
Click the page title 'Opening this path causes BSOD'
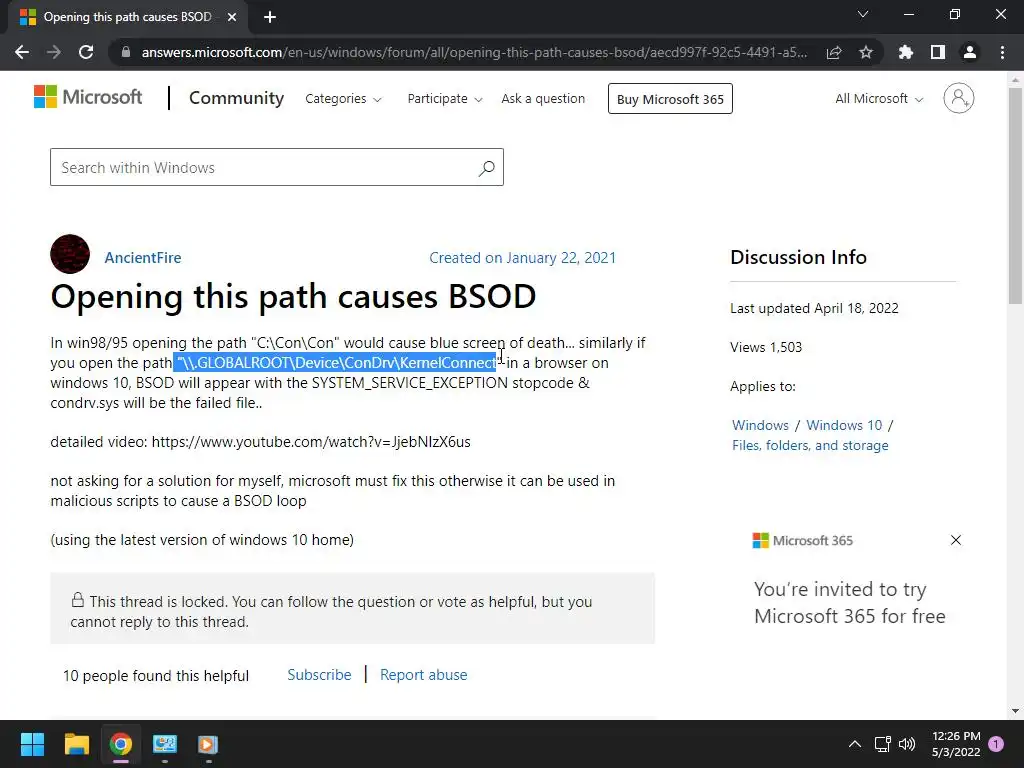(293, 296)
